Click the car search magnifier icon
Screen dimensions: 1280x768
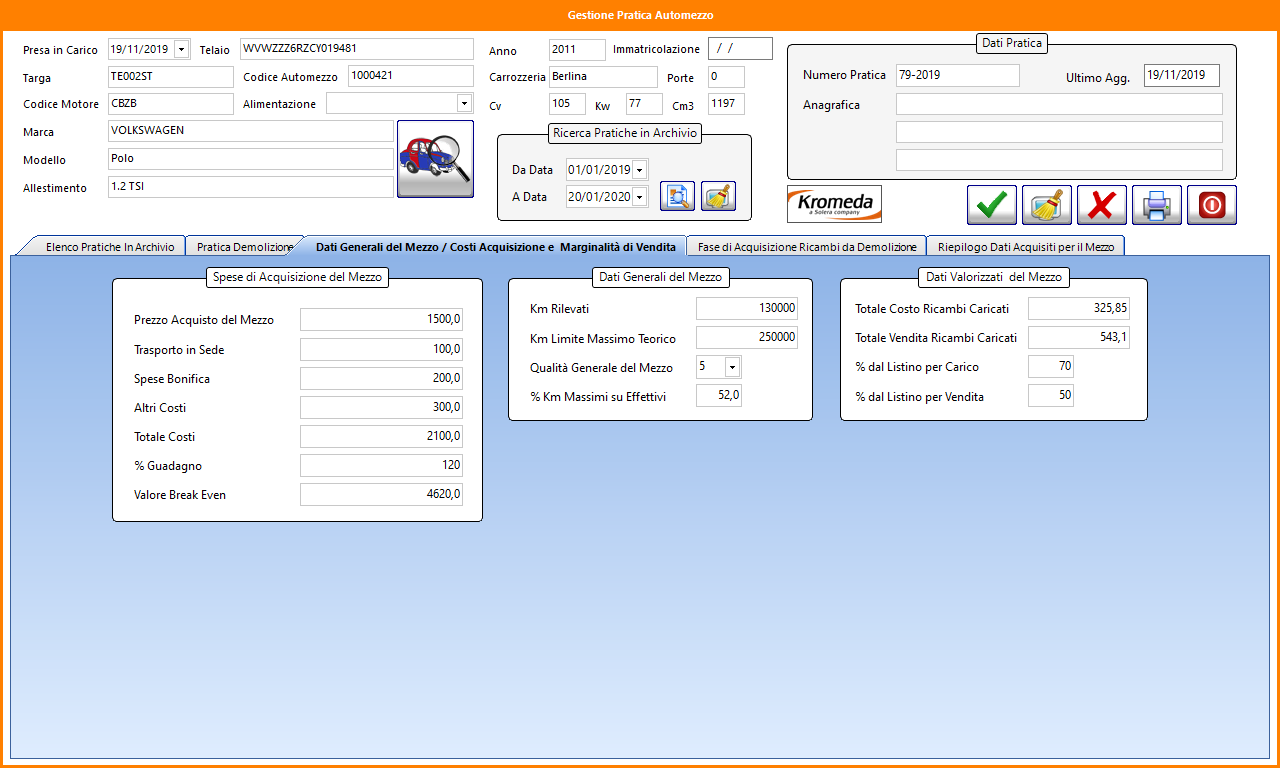[x=435, y=159]
